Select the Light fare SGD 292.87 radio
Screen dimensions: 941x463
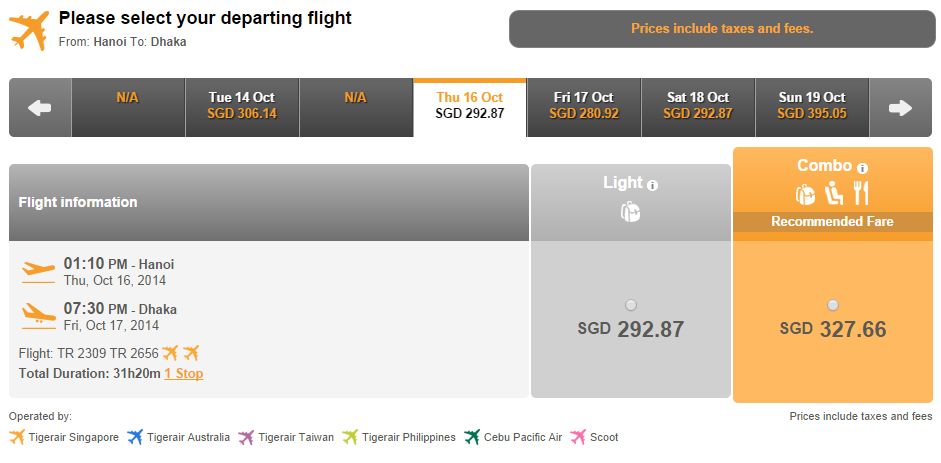pos(631,306)
